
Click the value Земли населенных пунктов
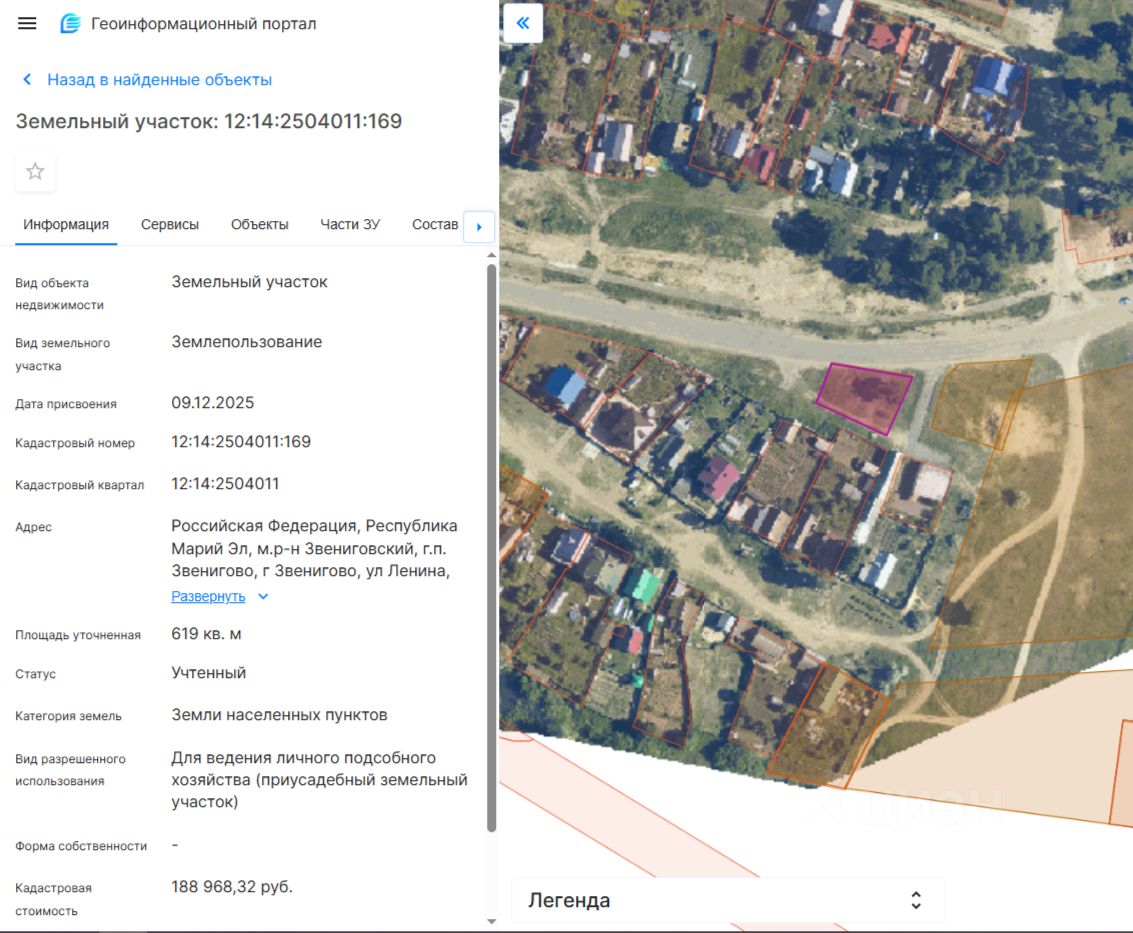(279, 715)
